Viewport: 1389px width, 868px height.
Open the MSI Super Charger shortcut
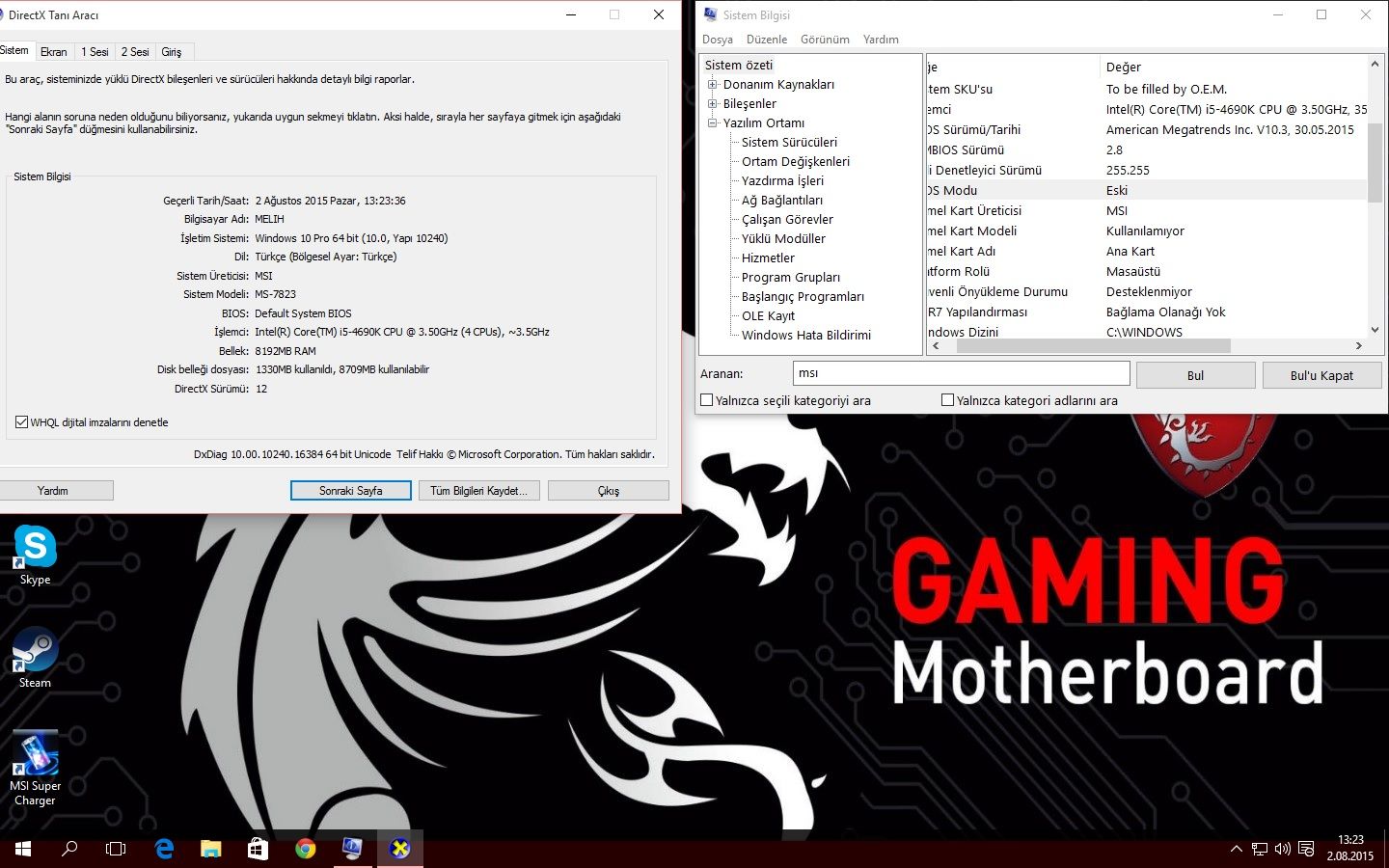coord(35,768)
